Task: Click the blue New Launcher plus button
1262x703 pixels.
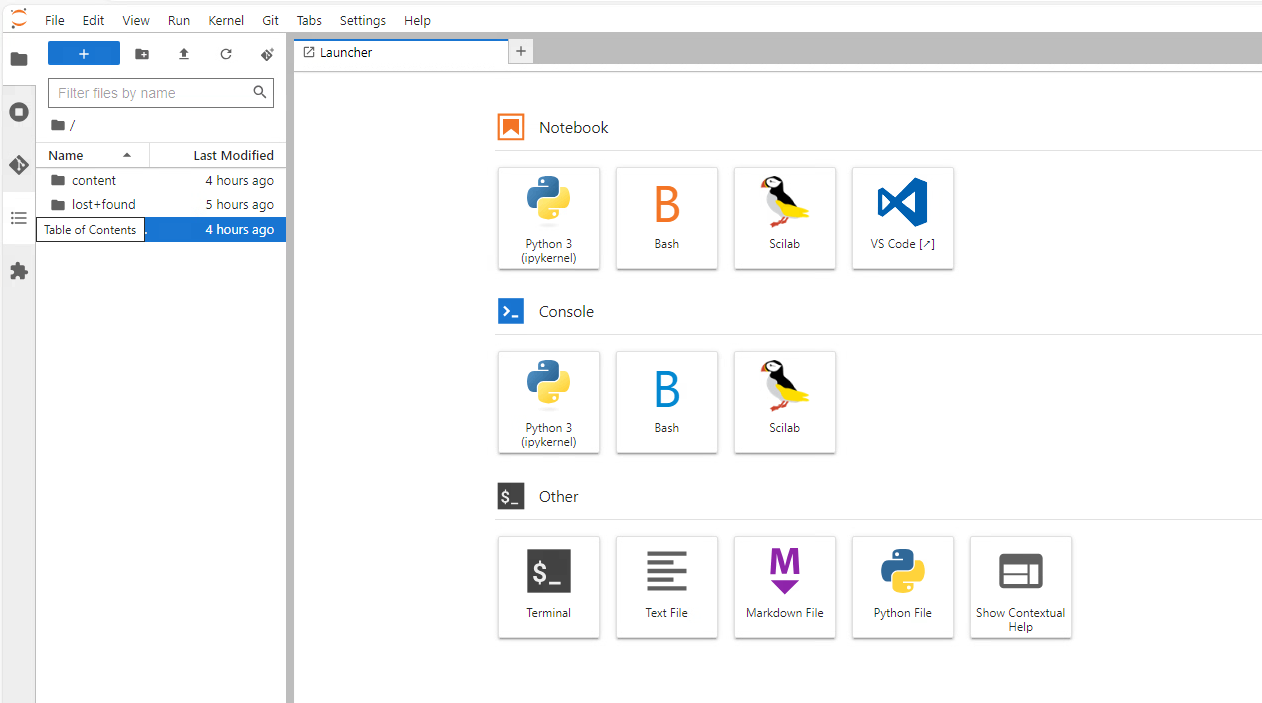Action: (x=84, y=54)
